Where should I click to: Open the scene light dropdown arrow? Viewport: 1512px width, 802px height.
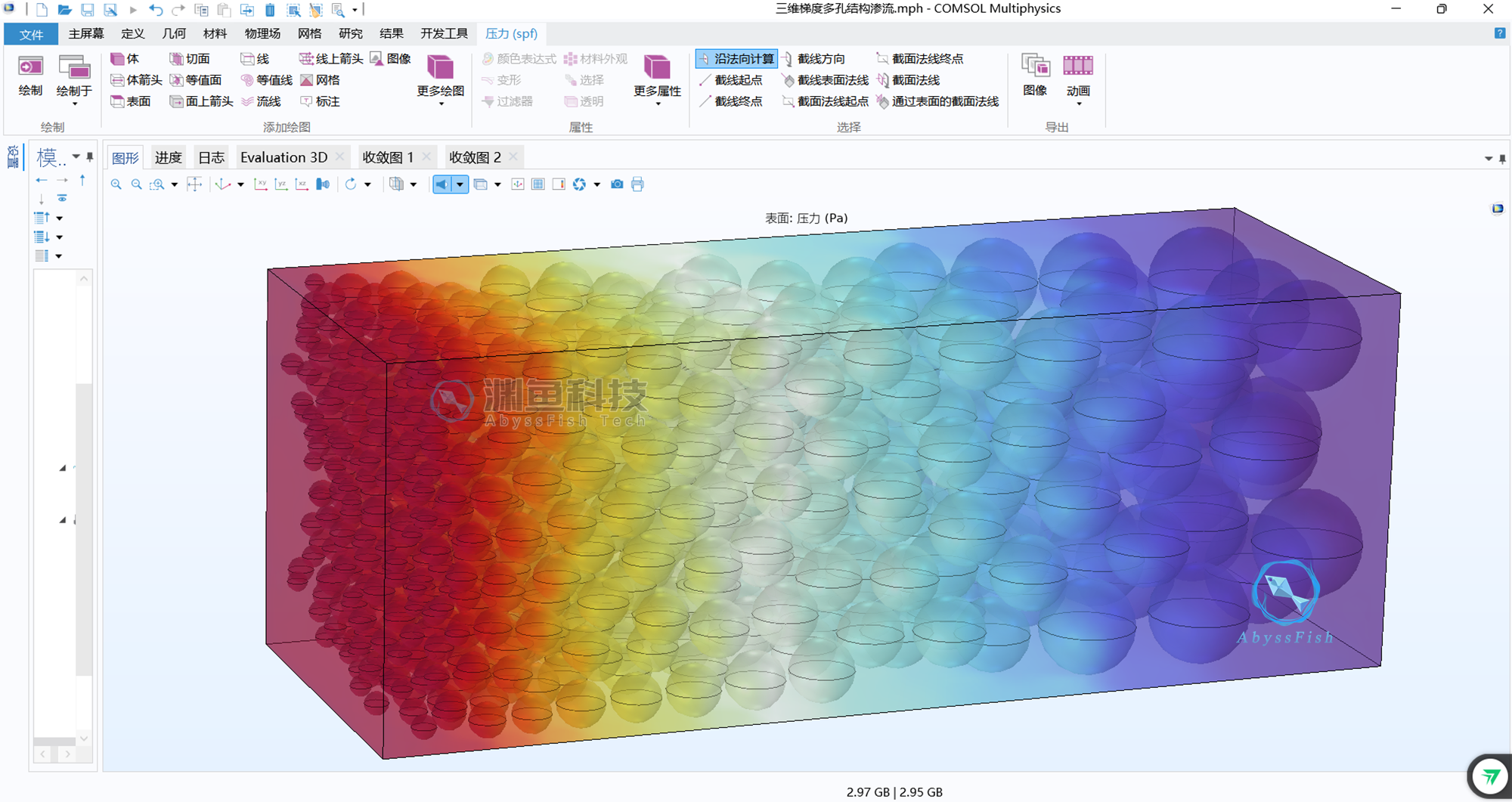[x=460, y=184]
